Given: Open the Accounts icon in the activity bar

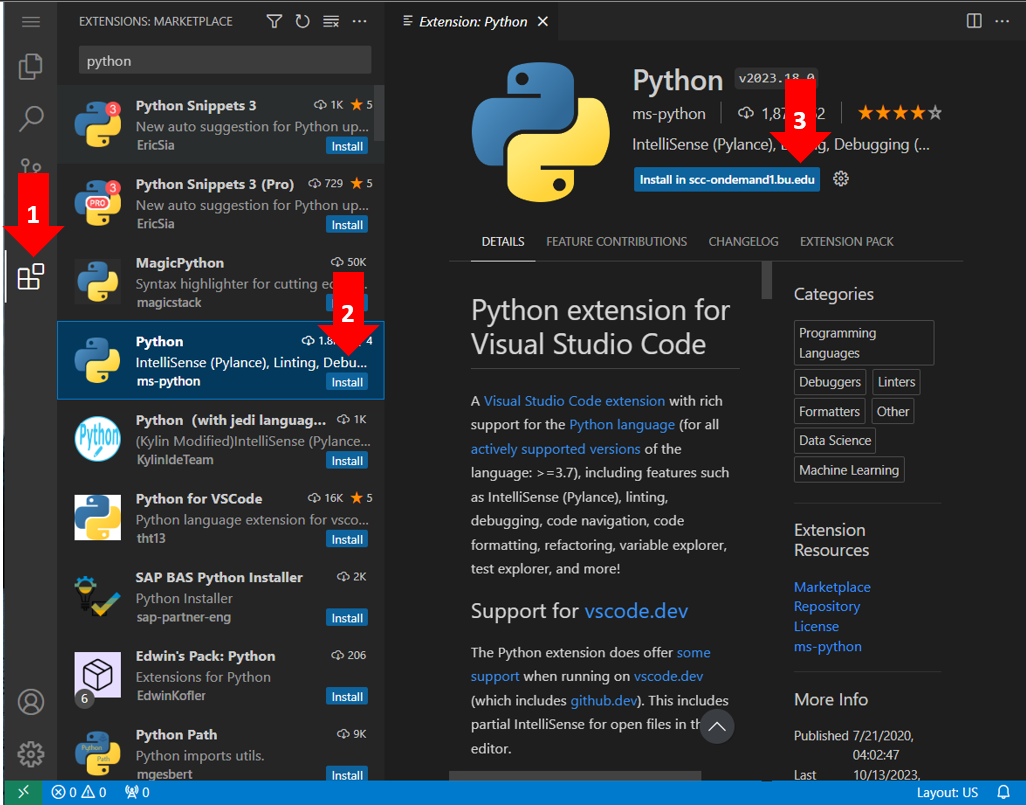Looking at the screenshot, I should [30, 702].
